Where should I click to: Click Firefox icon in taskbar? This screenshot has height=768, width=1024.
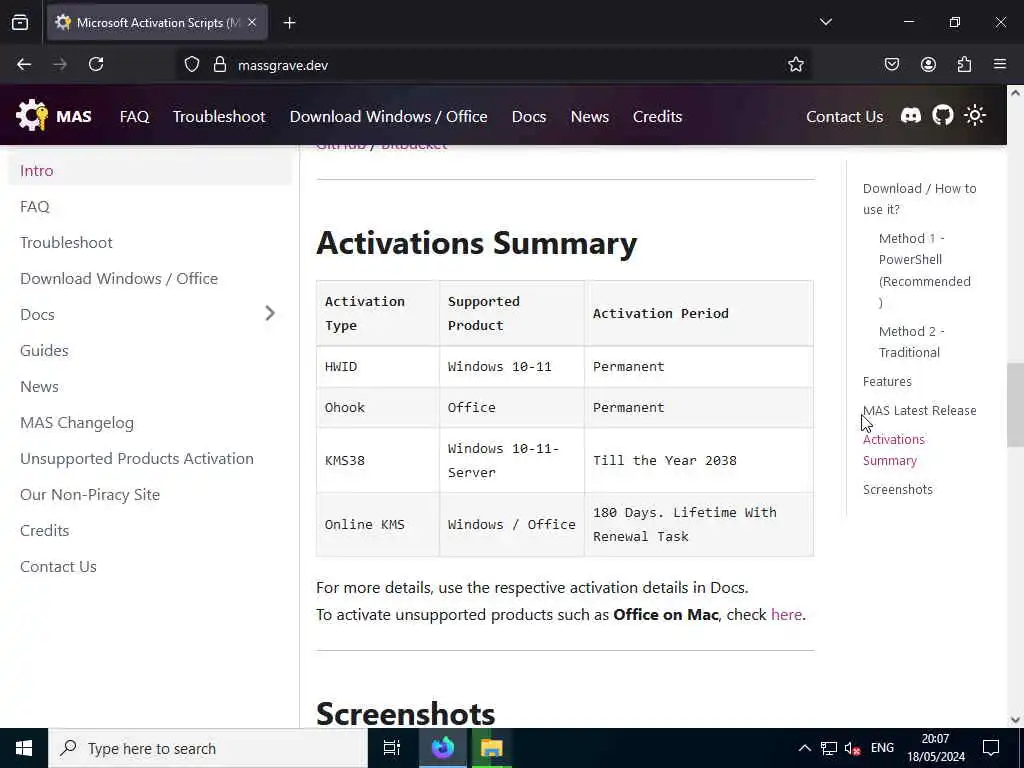pos(443,748)
